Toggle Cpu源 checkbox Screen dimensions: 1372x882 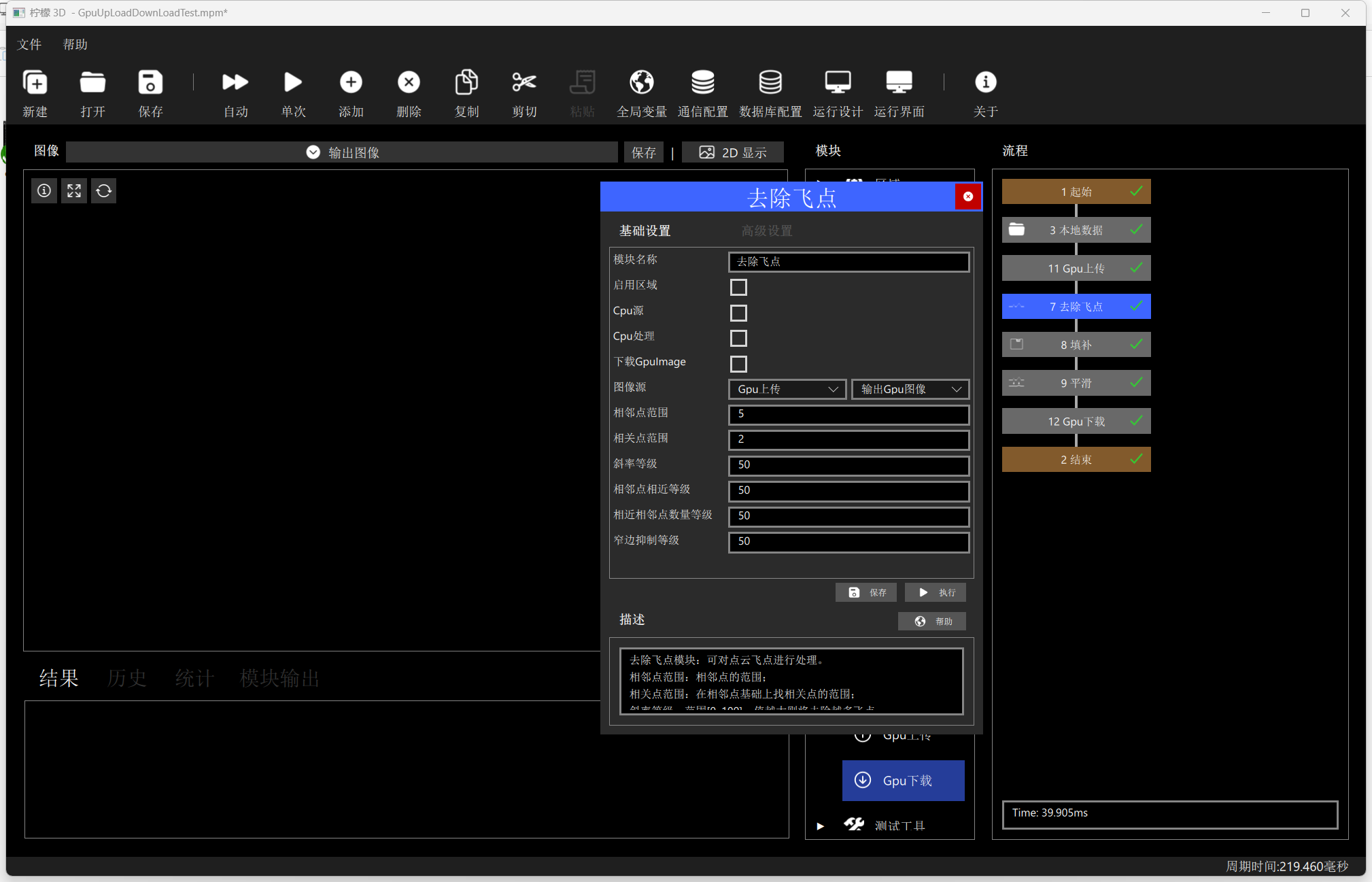pyautogui.click(x=738, y=313)
